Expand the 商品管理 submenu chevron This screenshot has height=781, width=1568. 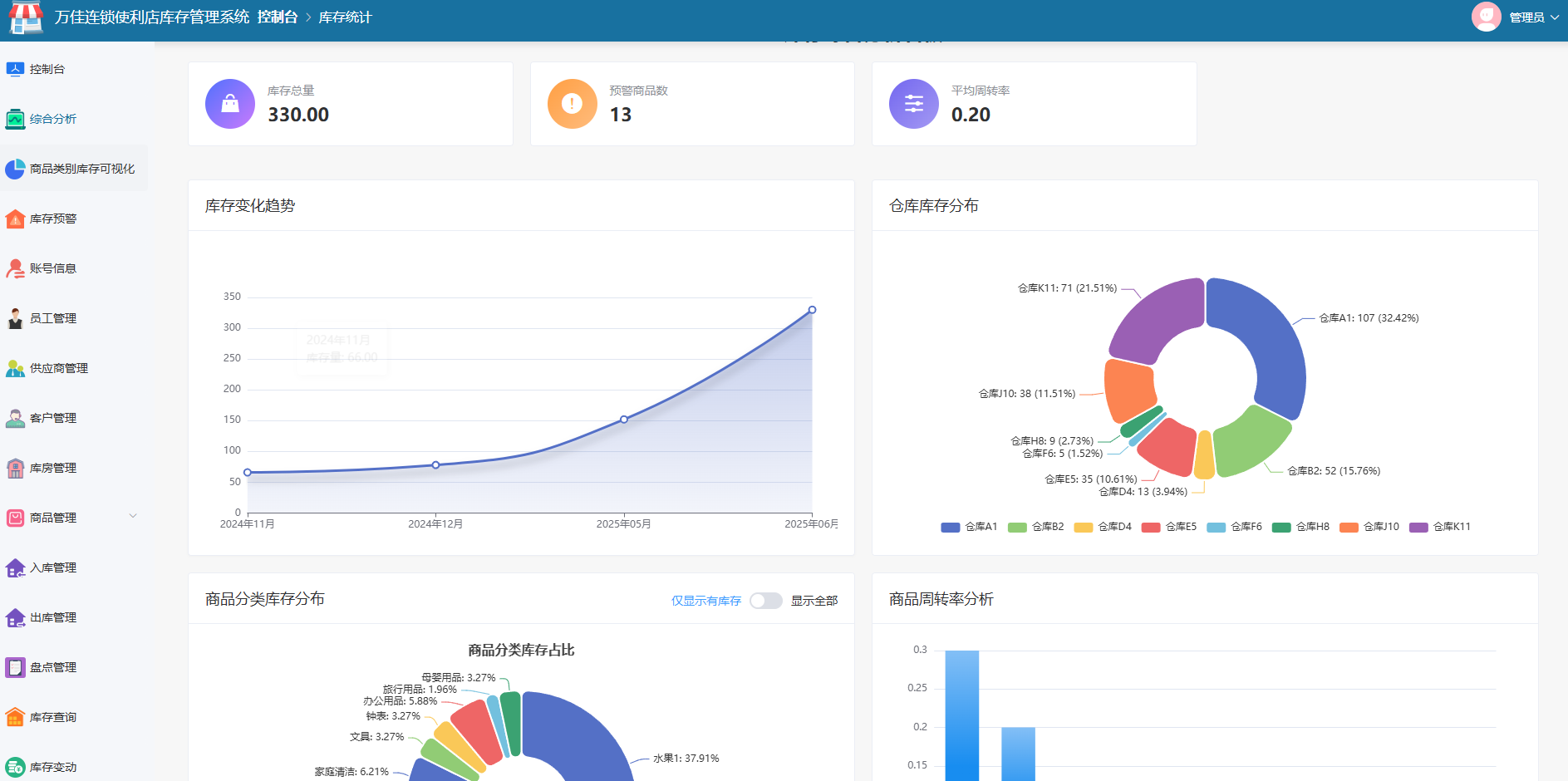point(133,516)
